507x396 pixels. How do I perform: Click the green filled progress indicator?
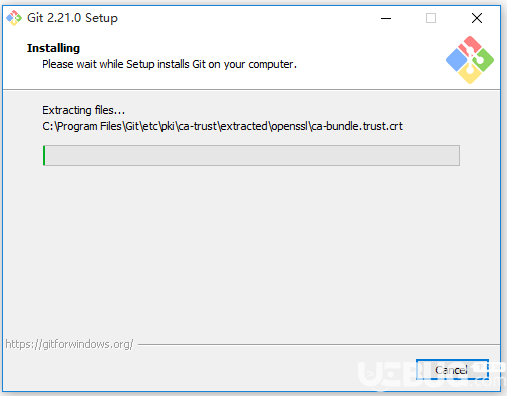pyautogui.click(x=44, y=155)
